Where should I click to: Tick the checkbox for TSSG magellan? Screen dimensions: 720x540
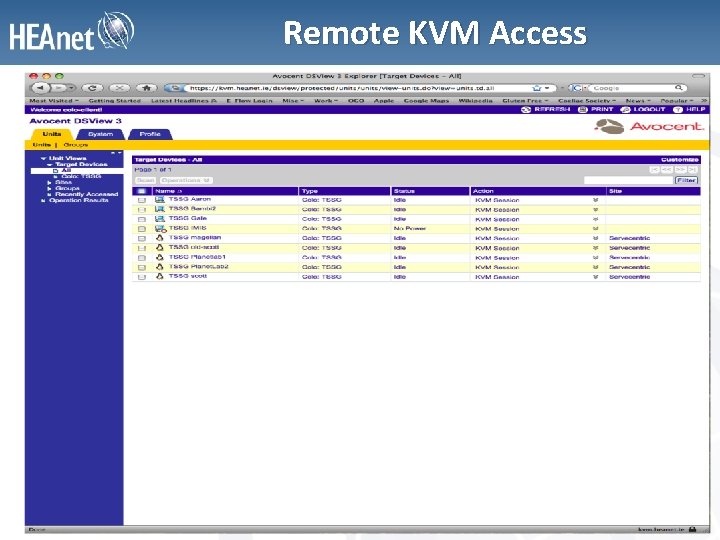coord(142,239)
